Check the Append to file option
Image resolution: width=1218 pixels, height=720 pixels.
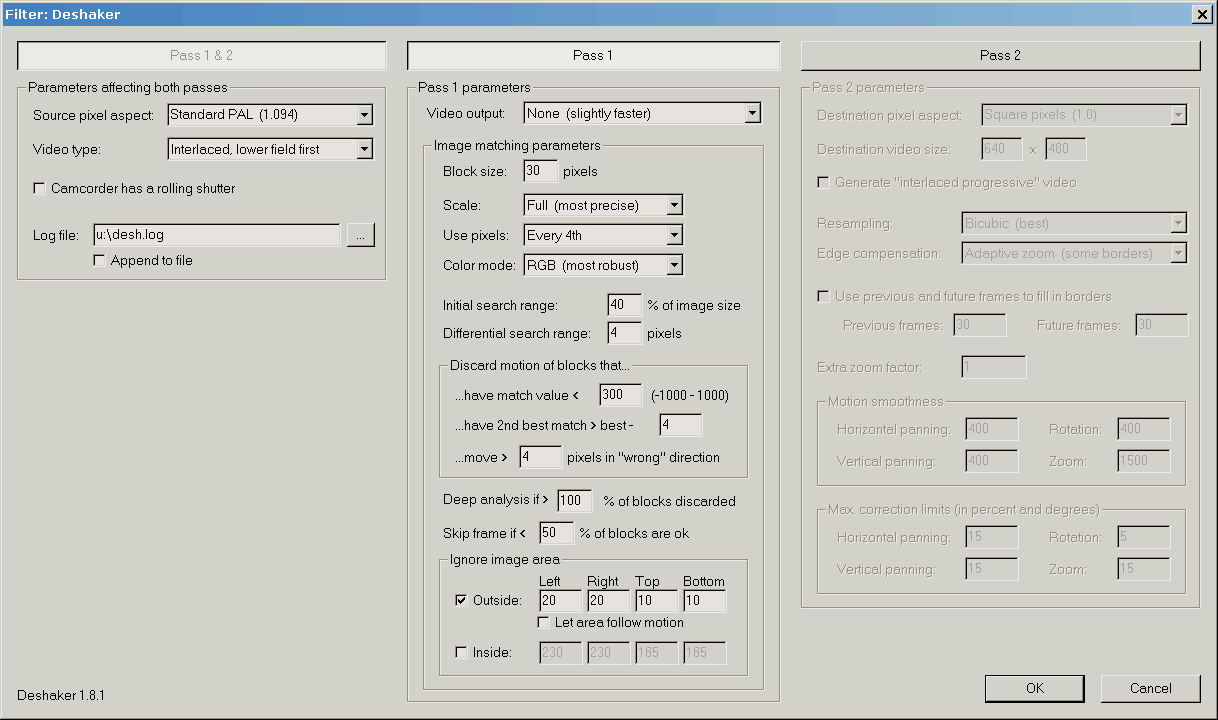pos(99,260)
